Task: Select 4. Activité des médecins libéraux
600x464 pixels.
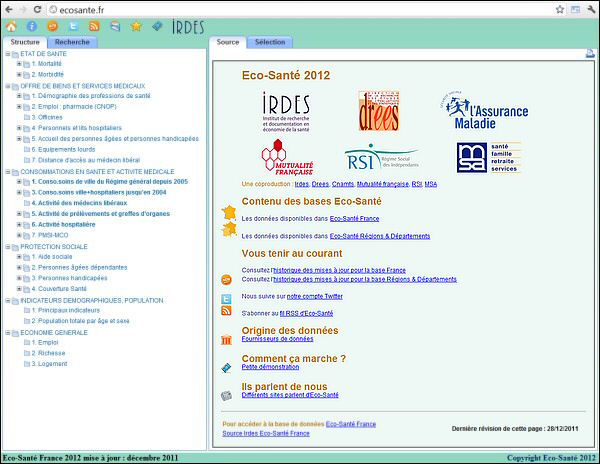Action: [79, 203]
